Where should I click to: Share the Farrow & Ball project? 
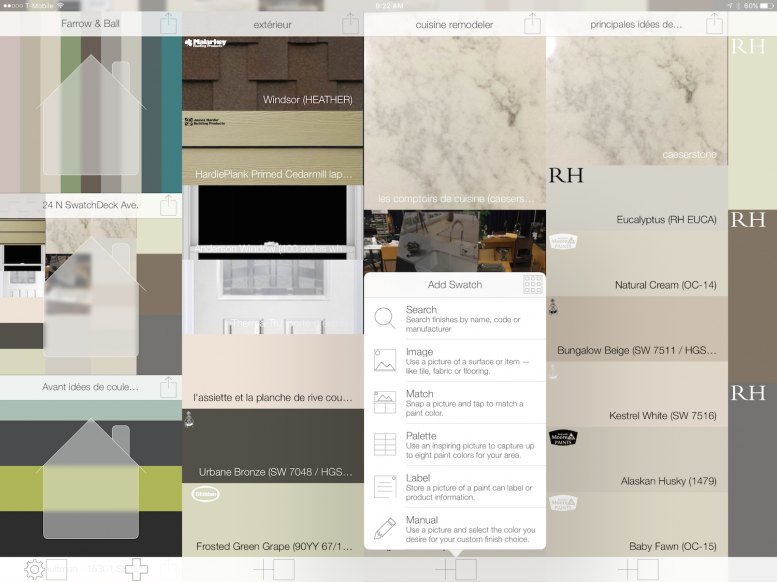[168, 23]
